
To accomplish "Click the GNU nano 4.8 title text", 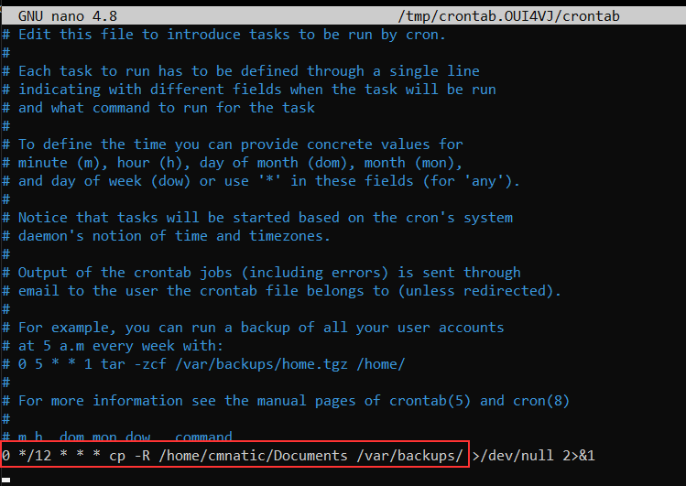I will [x=64, y=17].
